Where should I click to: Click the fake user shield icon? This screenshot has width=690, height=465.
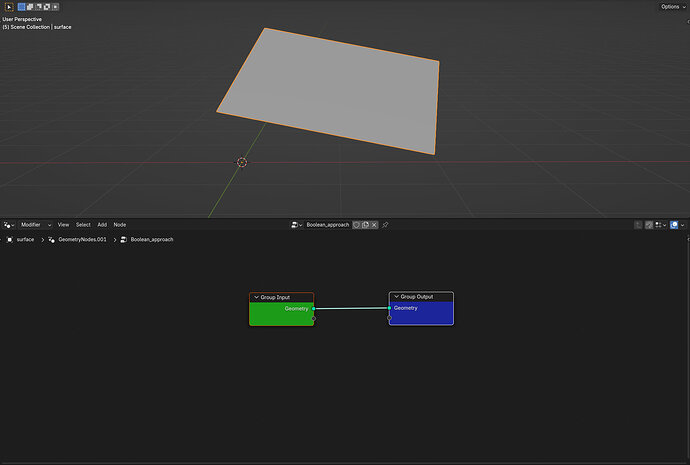pos(356,225)
